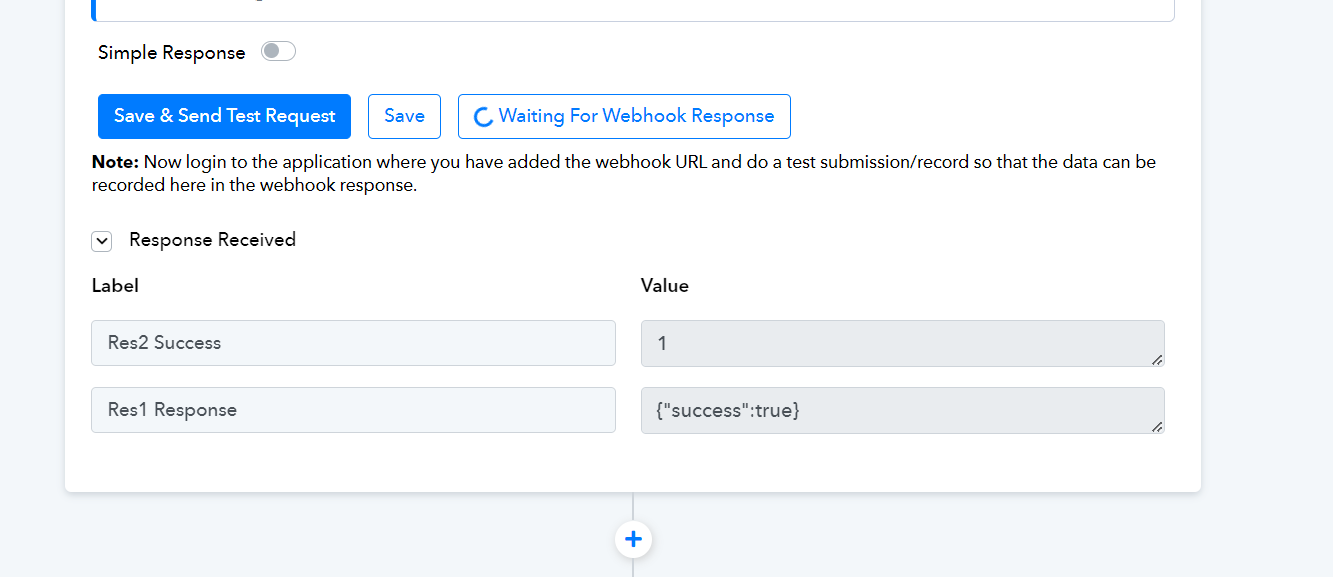Click resize grip on the value "1" box
This screenshot has height=577, width=1333.
click(1156, 359)
